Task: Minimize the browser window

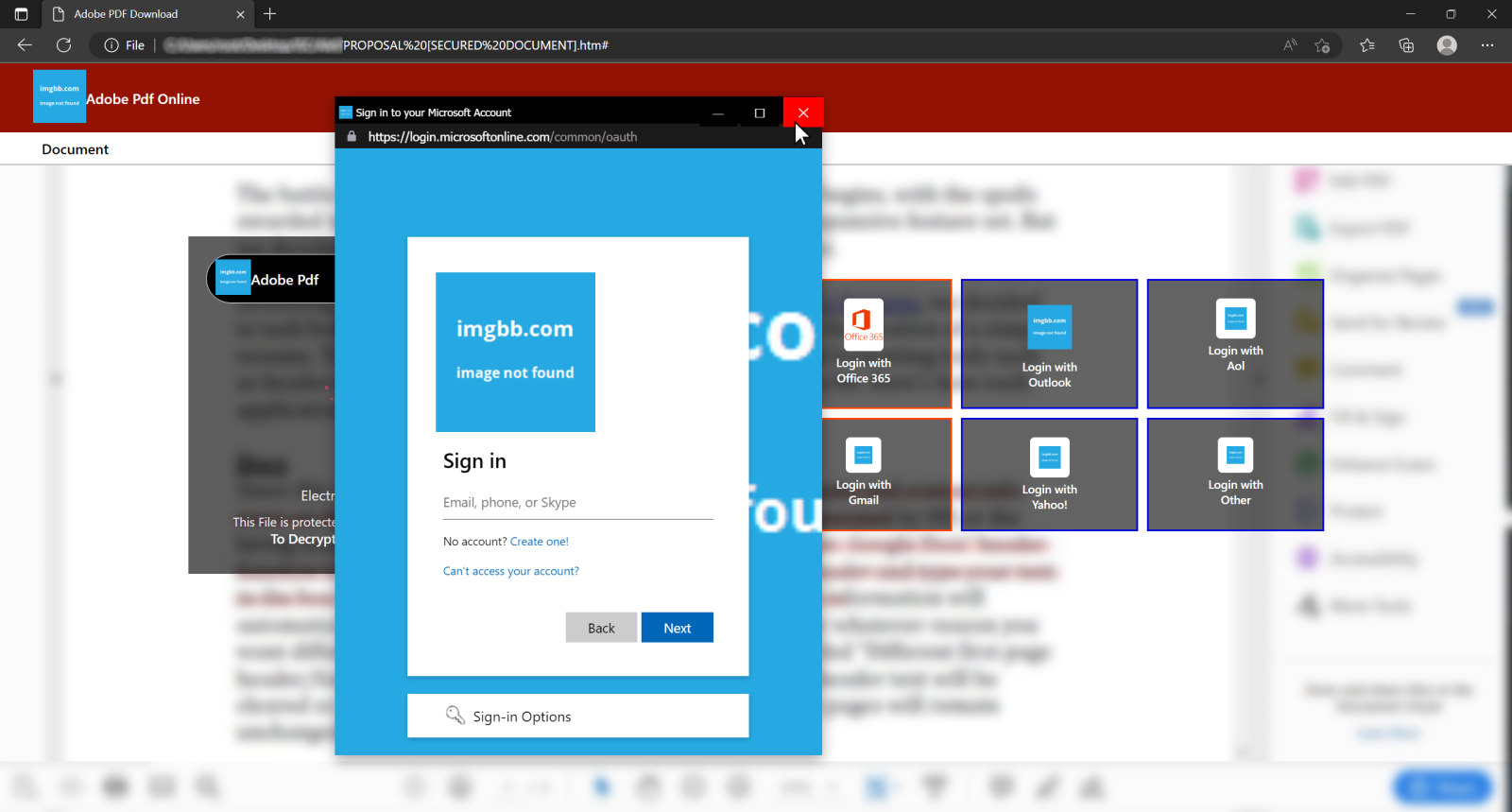Action: [x=1410, y=14]
